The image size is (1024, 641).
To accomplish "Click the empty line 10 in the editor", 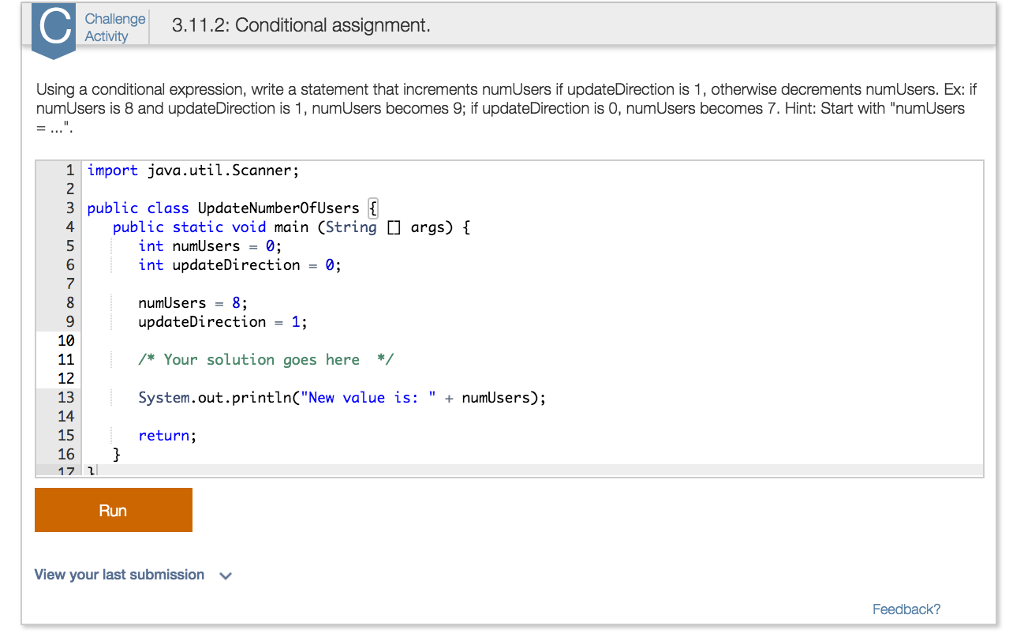I will pyautogui.click(x=300, y=340).
